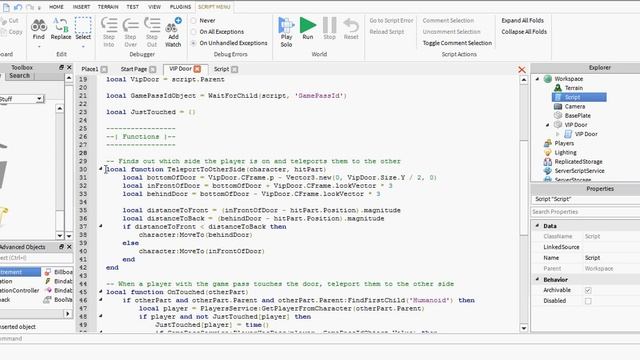Click the red X at editor right
This screenshot has width=640, height=360.
(522, 70)
